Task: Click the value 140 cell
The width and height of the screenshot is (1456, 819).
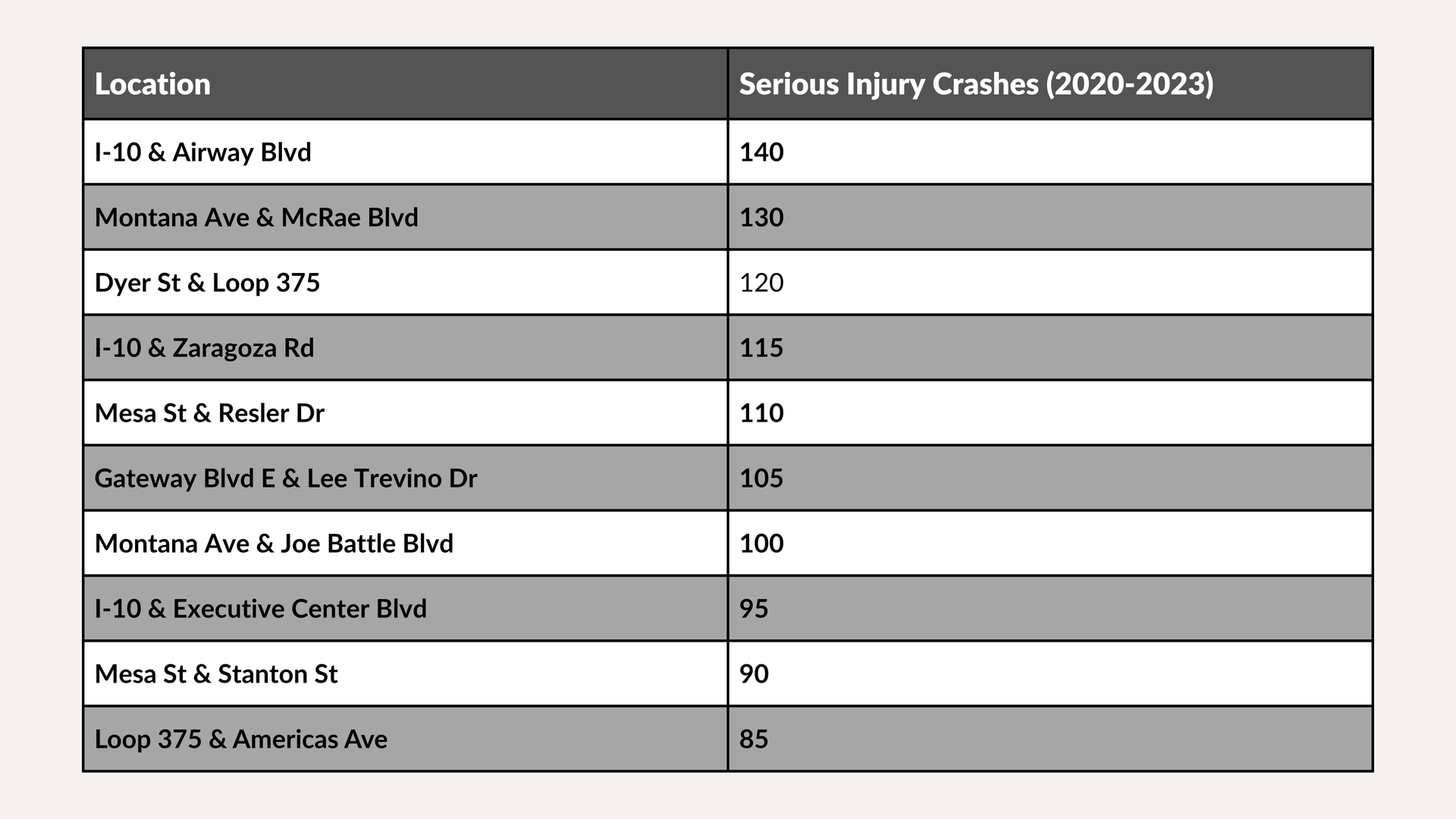Action: pos(1050,152)
